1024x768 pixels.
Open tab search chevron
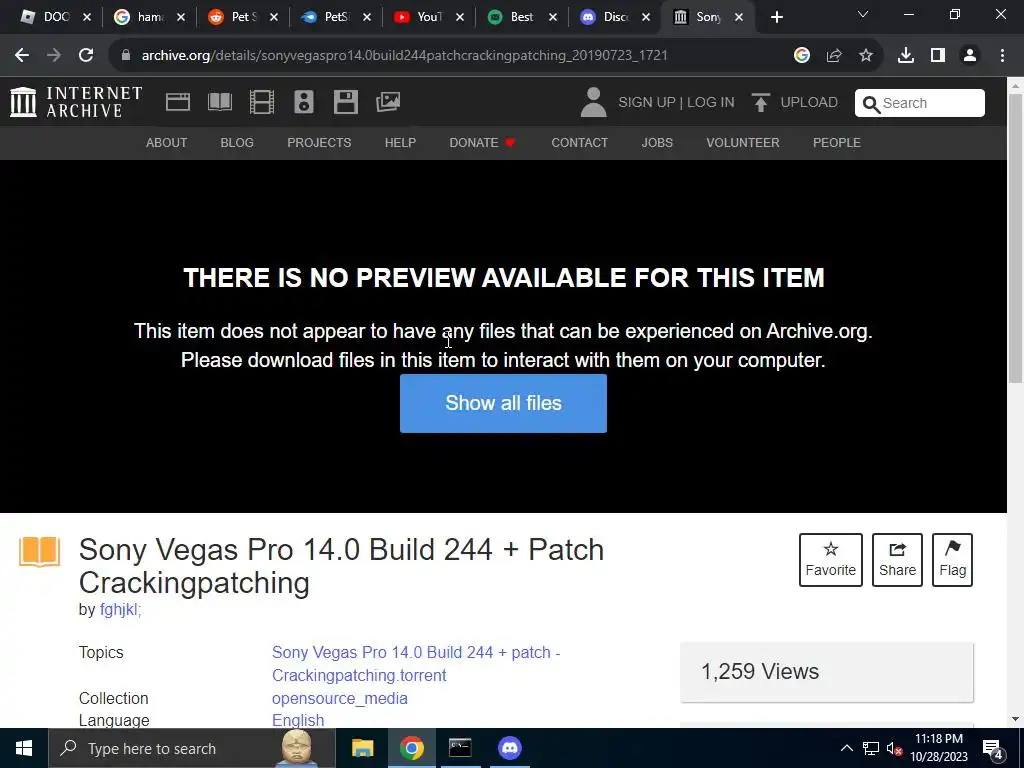point(863,14)
